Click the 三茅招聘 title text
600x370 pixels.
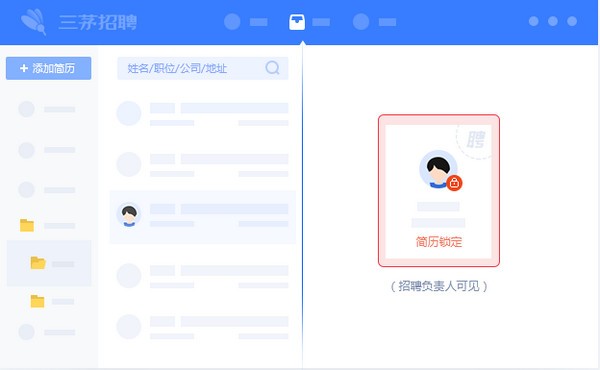pos(98,22)
